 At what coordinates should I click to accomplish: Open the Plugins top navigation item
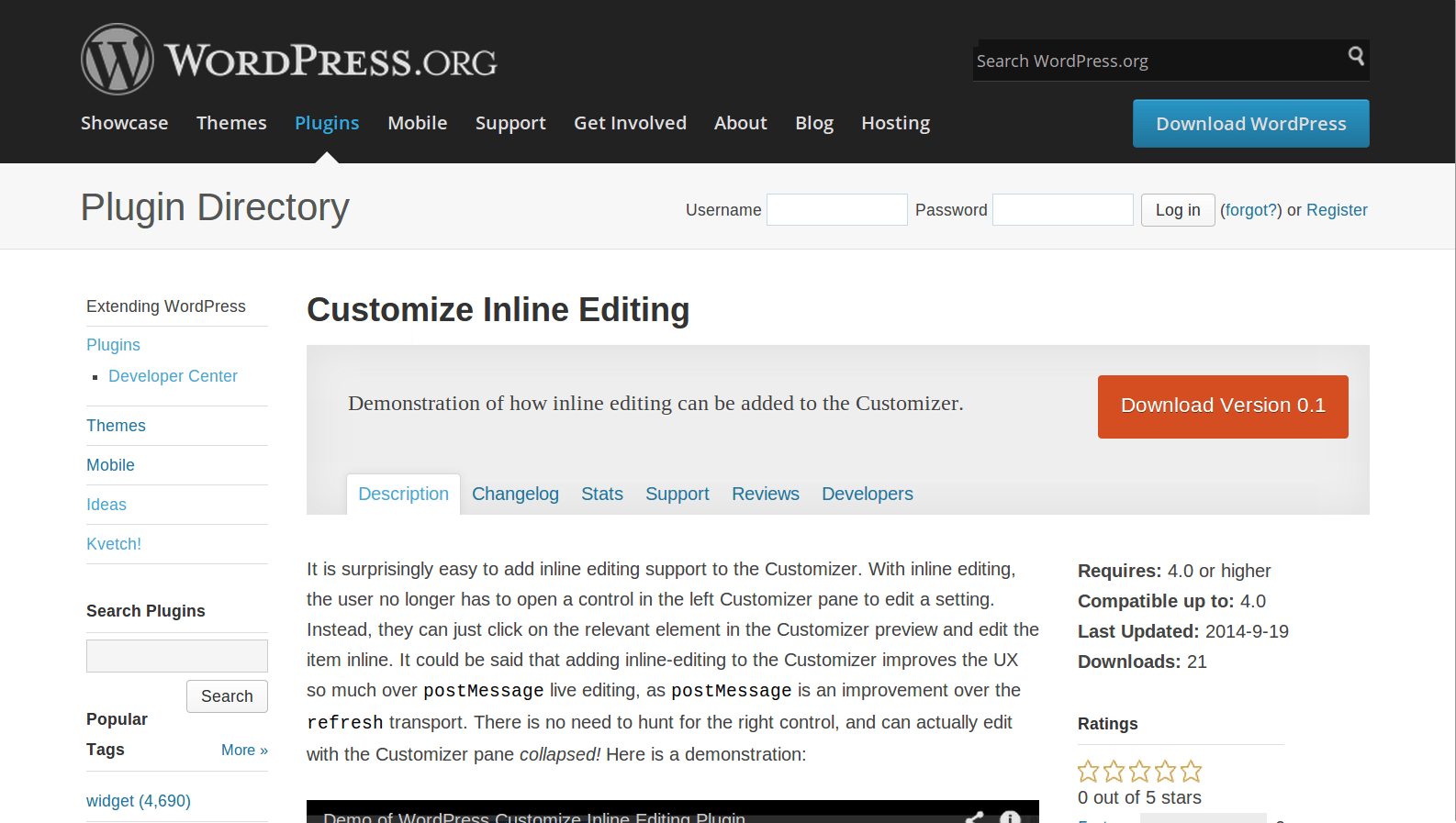[x=327, y=123]
